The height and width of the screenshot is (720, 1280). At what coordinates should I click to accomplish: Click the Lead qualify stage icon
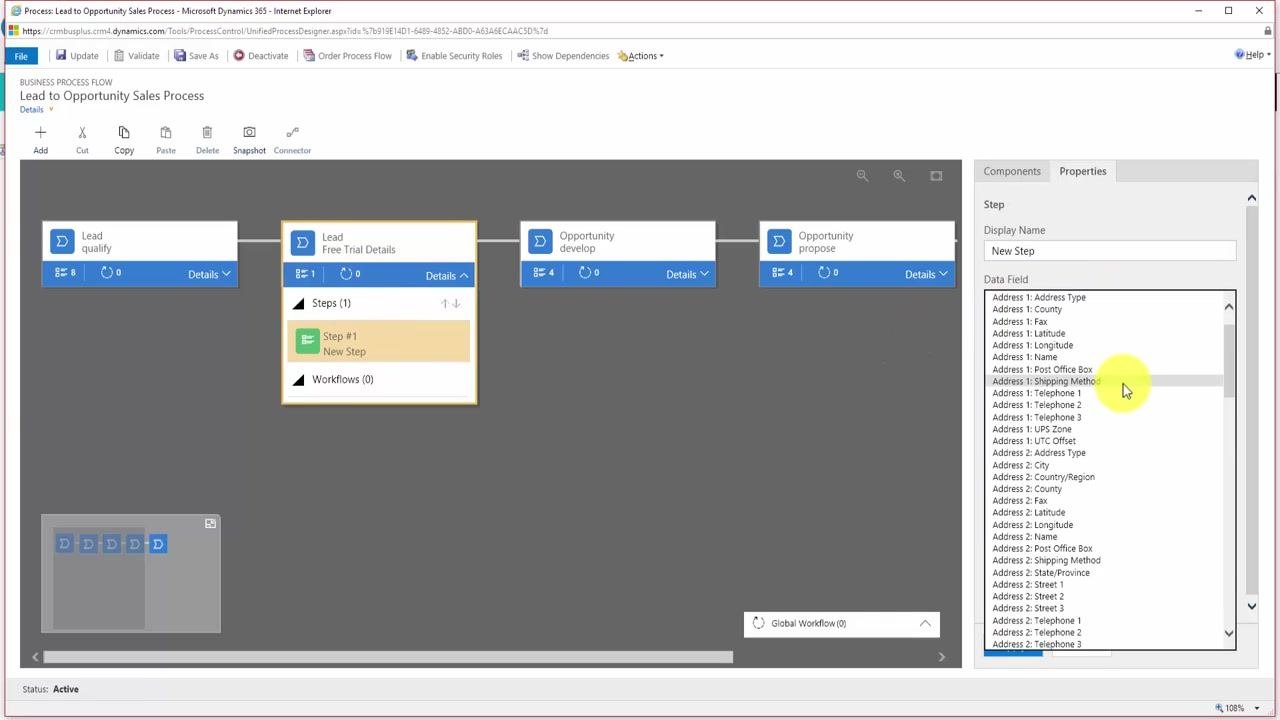pos(62,242)
